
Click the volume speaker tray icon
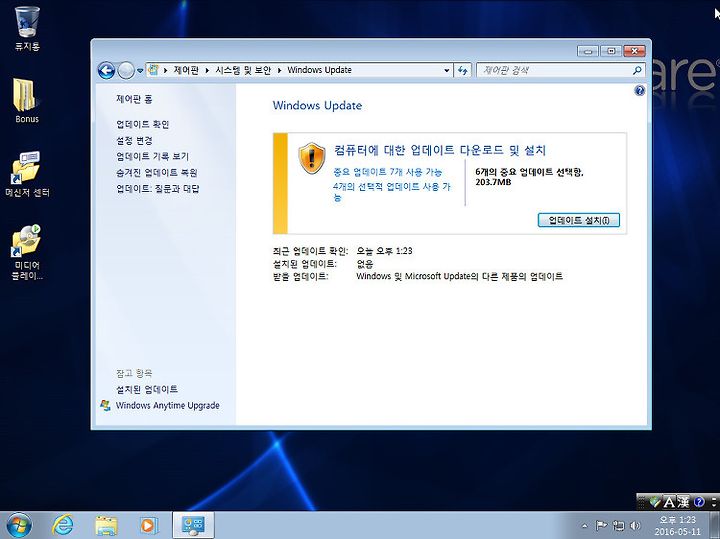point(636,525)
